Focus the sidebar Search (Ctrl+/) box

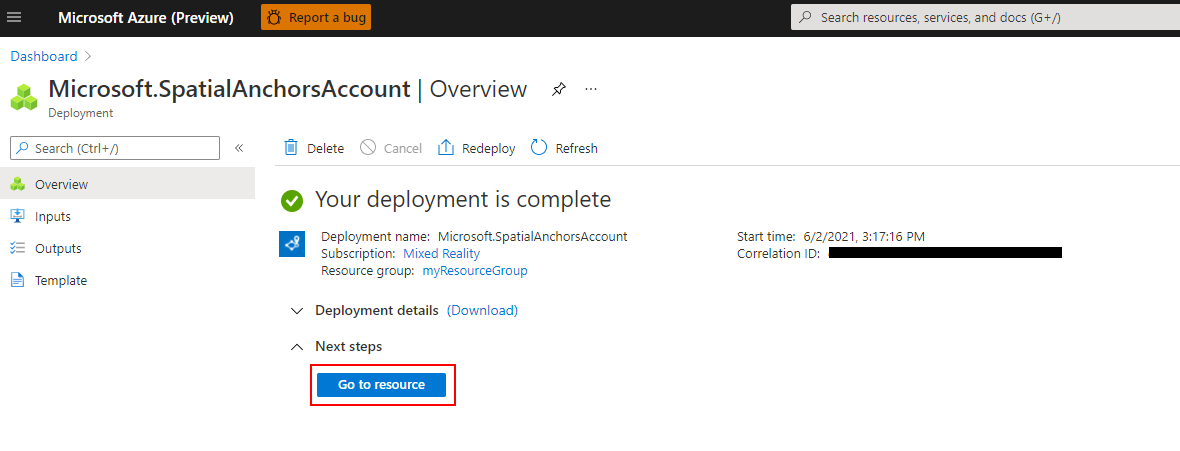(x=115, y=148)
